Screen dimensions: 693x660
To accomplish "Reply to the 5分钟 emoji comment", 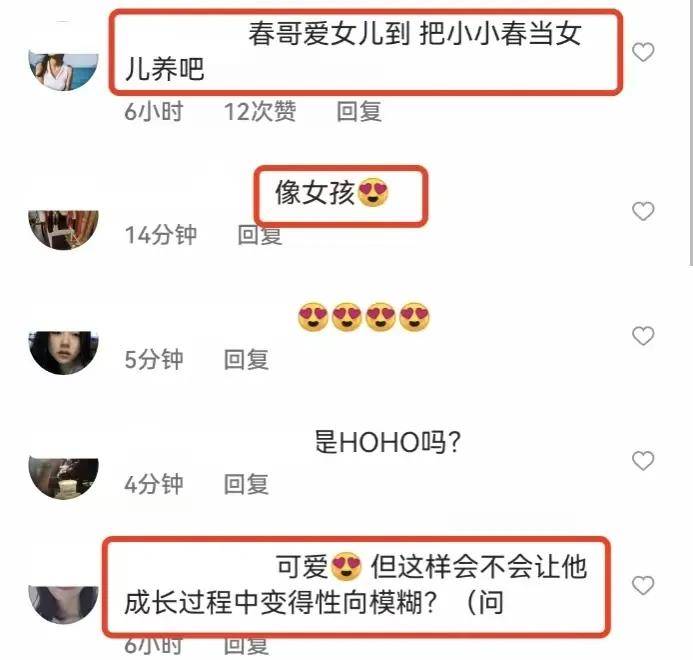I will click(246, 359).
